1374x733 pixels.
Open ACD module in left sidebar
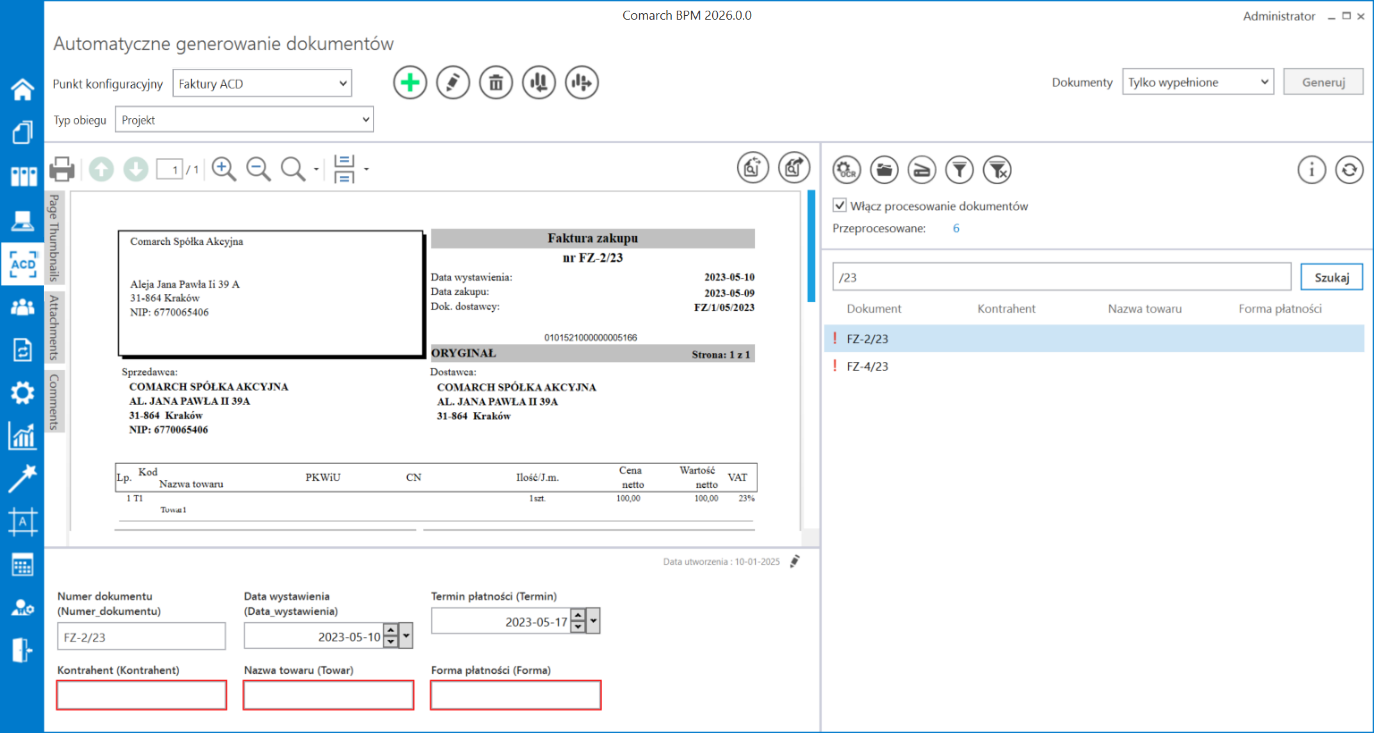(x=22, y=263)
